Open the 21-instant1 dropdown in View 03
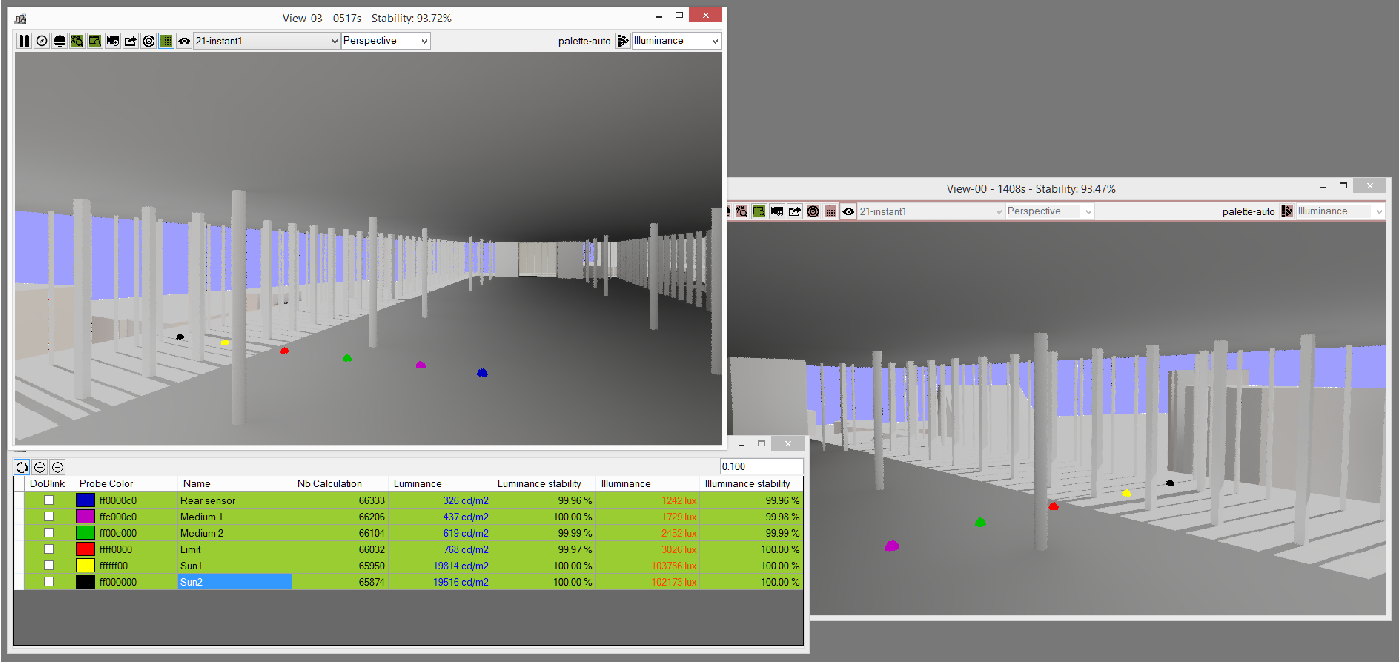 point(266,41)
